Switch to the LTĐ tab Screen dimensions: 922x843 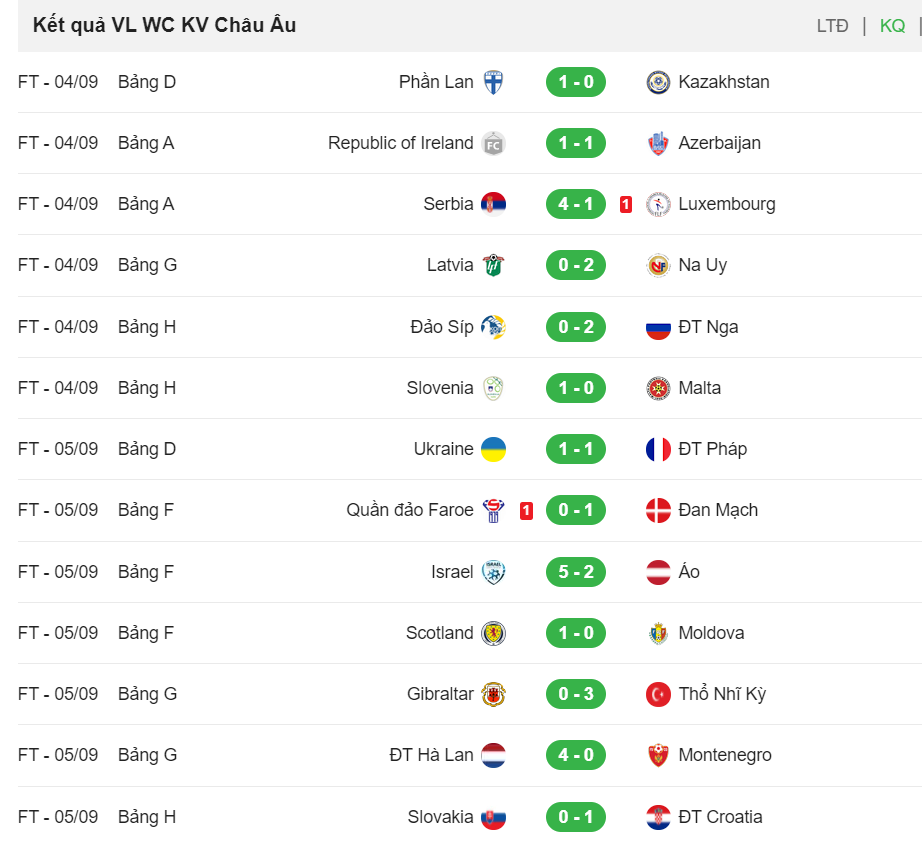832,26
